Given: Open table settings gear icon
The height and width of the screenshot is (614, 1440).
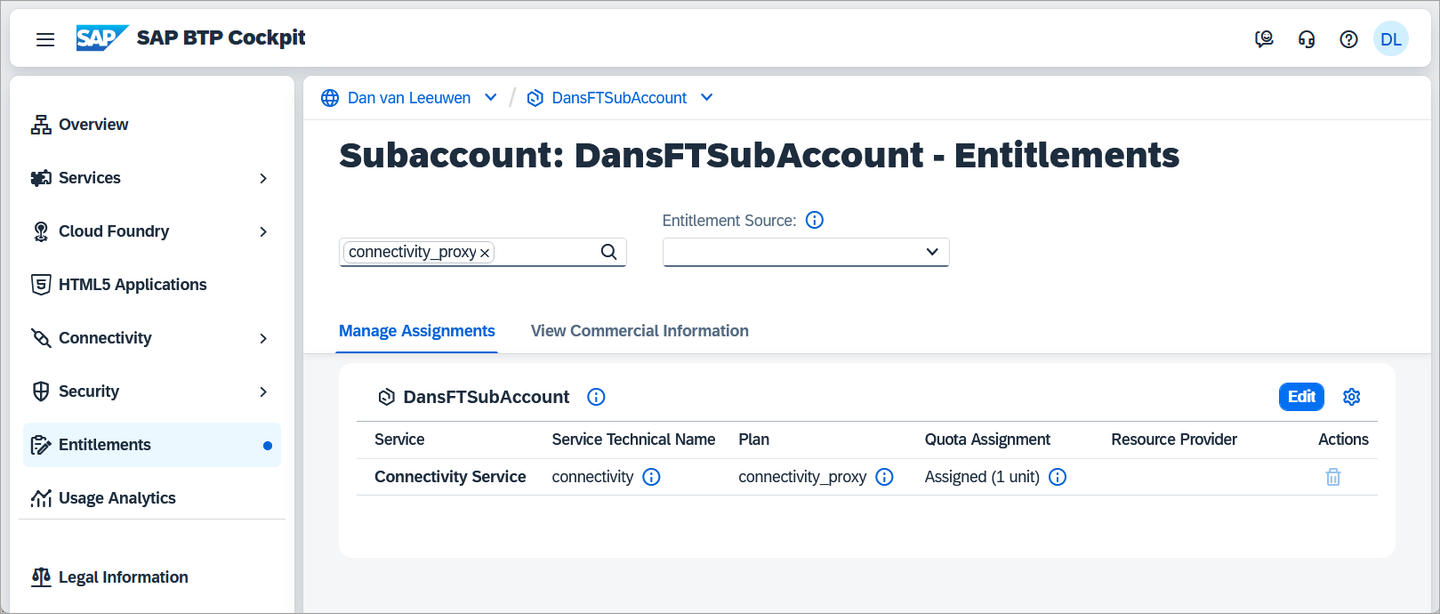Looking at the screenshot, I should coord(1352,397).
